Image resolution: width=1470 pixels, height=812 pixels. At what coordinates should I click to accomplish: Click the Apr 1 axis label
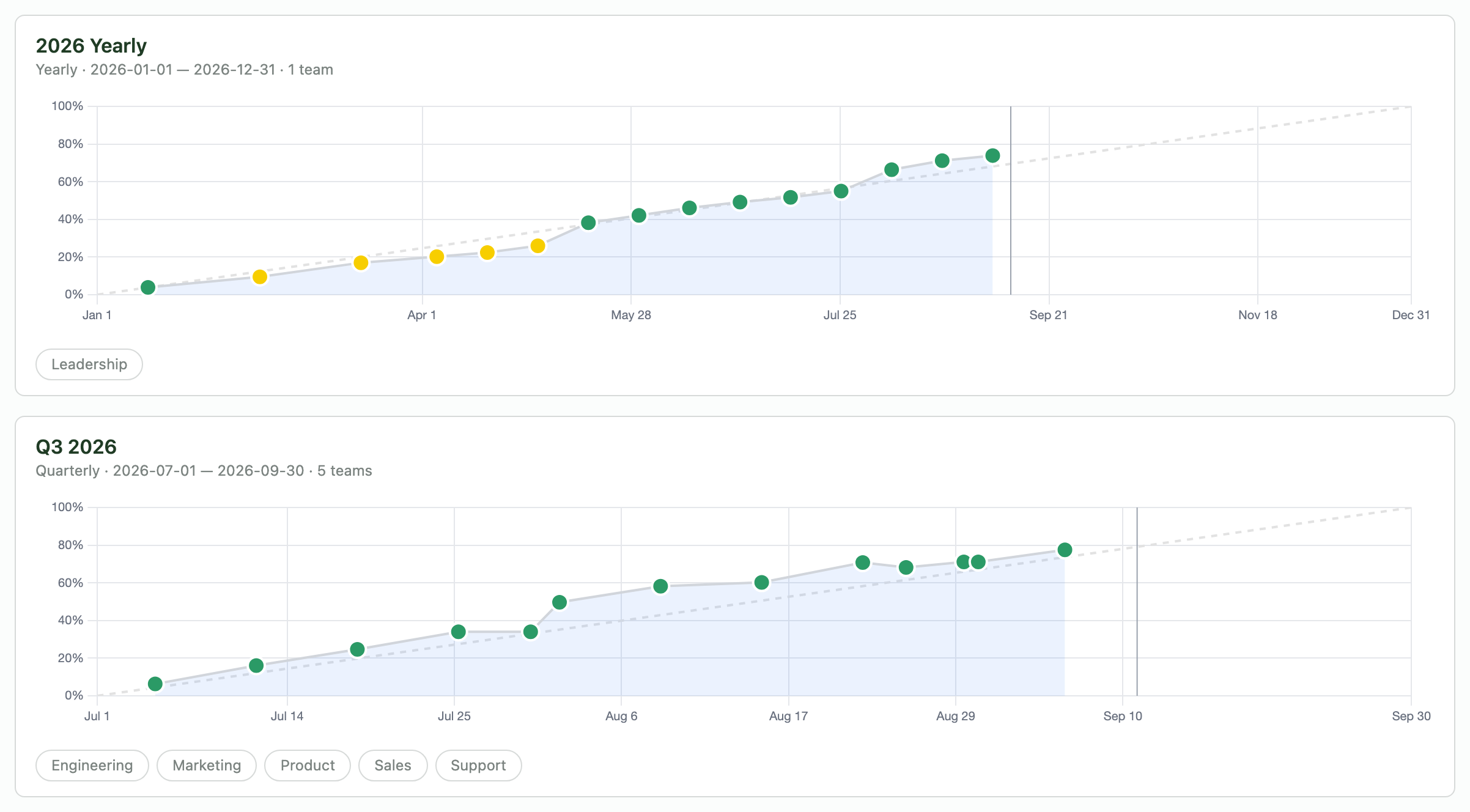(422, 315)
